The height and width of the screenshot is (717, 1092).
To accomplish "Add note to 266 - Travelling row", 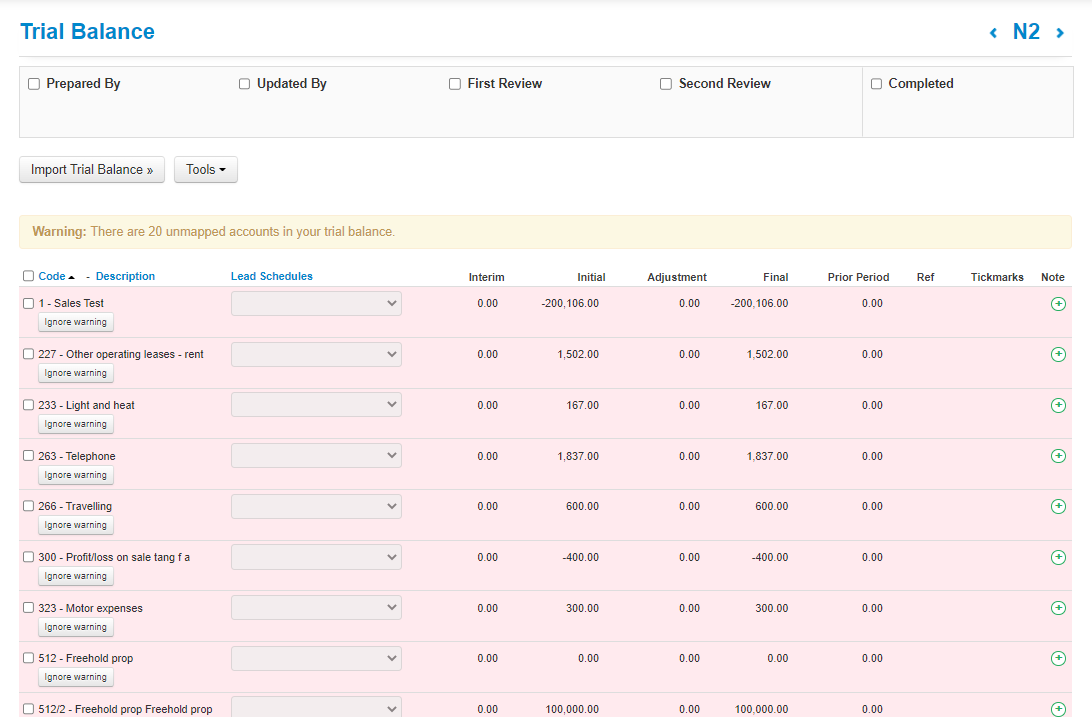I will [1058, 506].
